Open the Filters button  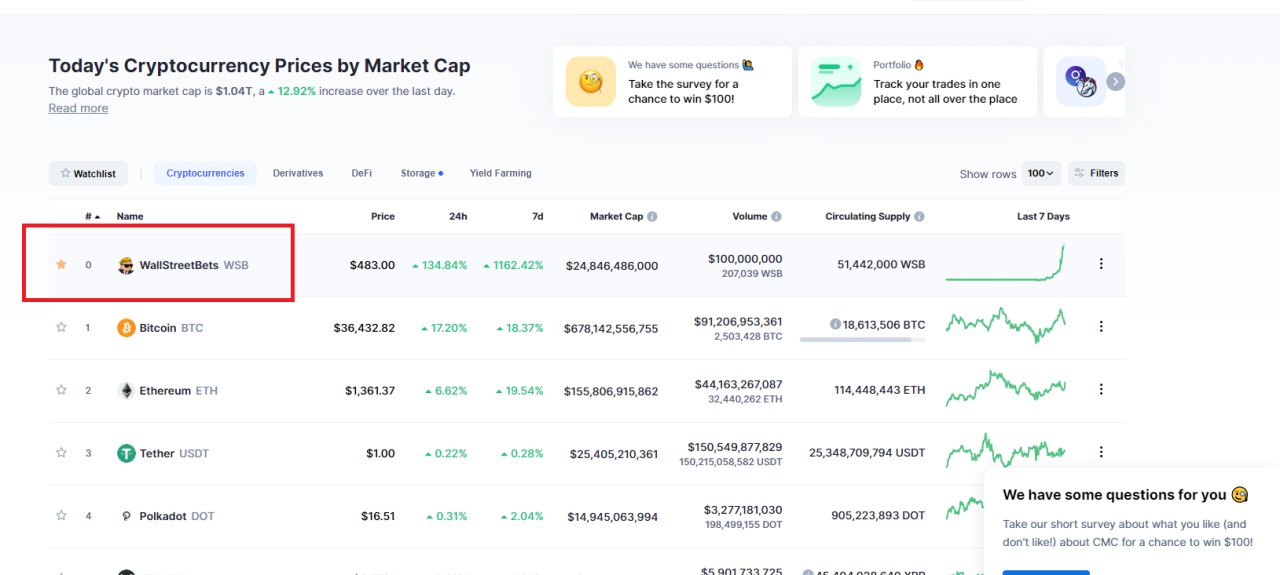(x=1096, y=173)
